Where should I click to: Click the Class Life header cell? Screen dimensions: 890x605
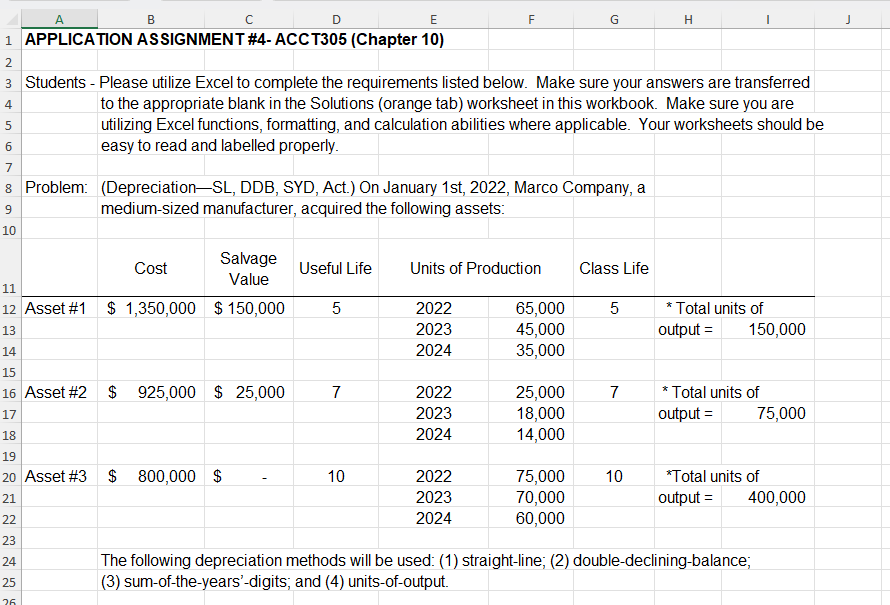click(x=613, y=267)
